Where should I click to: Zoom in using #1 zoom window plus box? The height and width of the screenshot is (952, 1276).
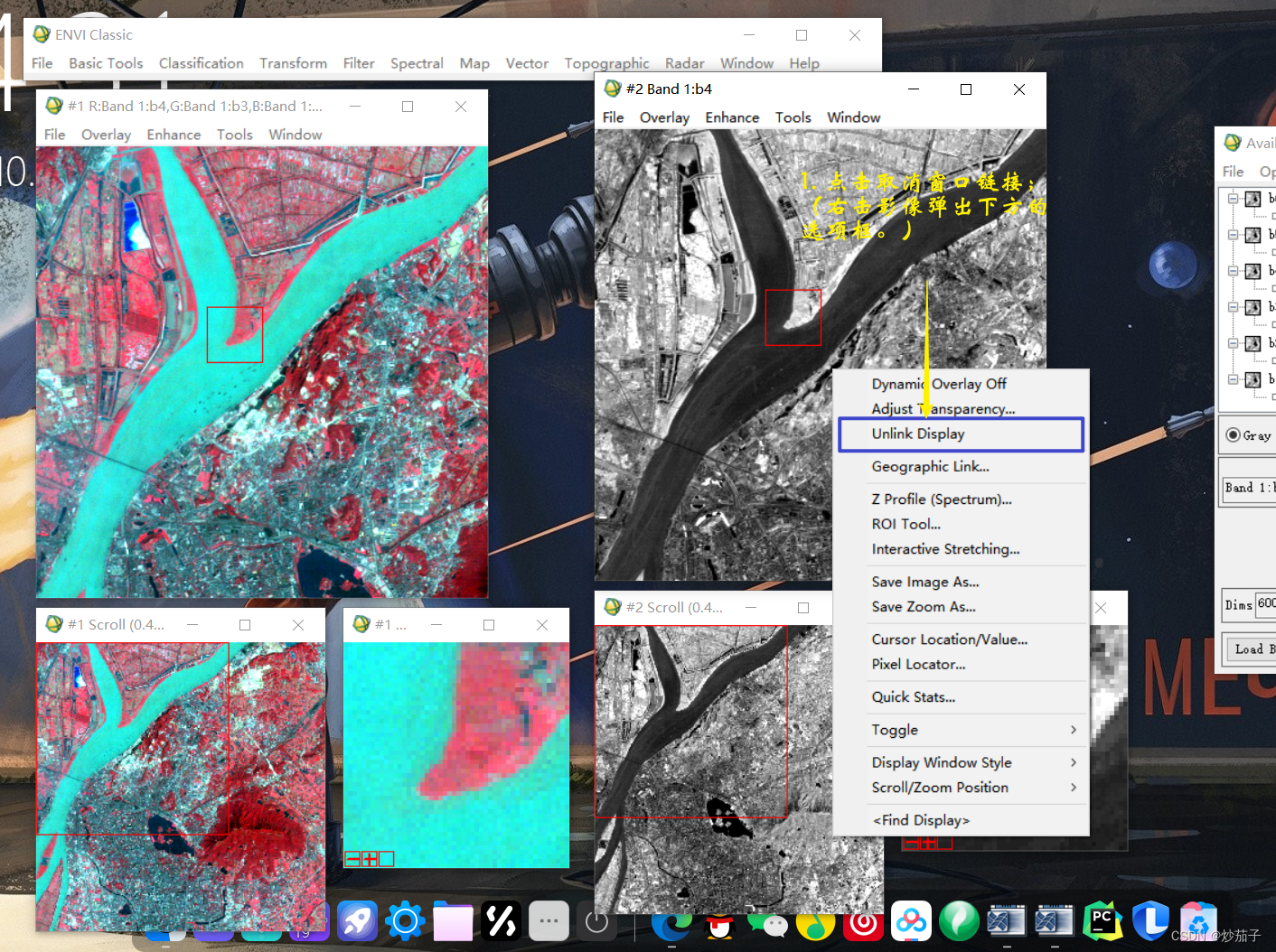pos(370,859)
